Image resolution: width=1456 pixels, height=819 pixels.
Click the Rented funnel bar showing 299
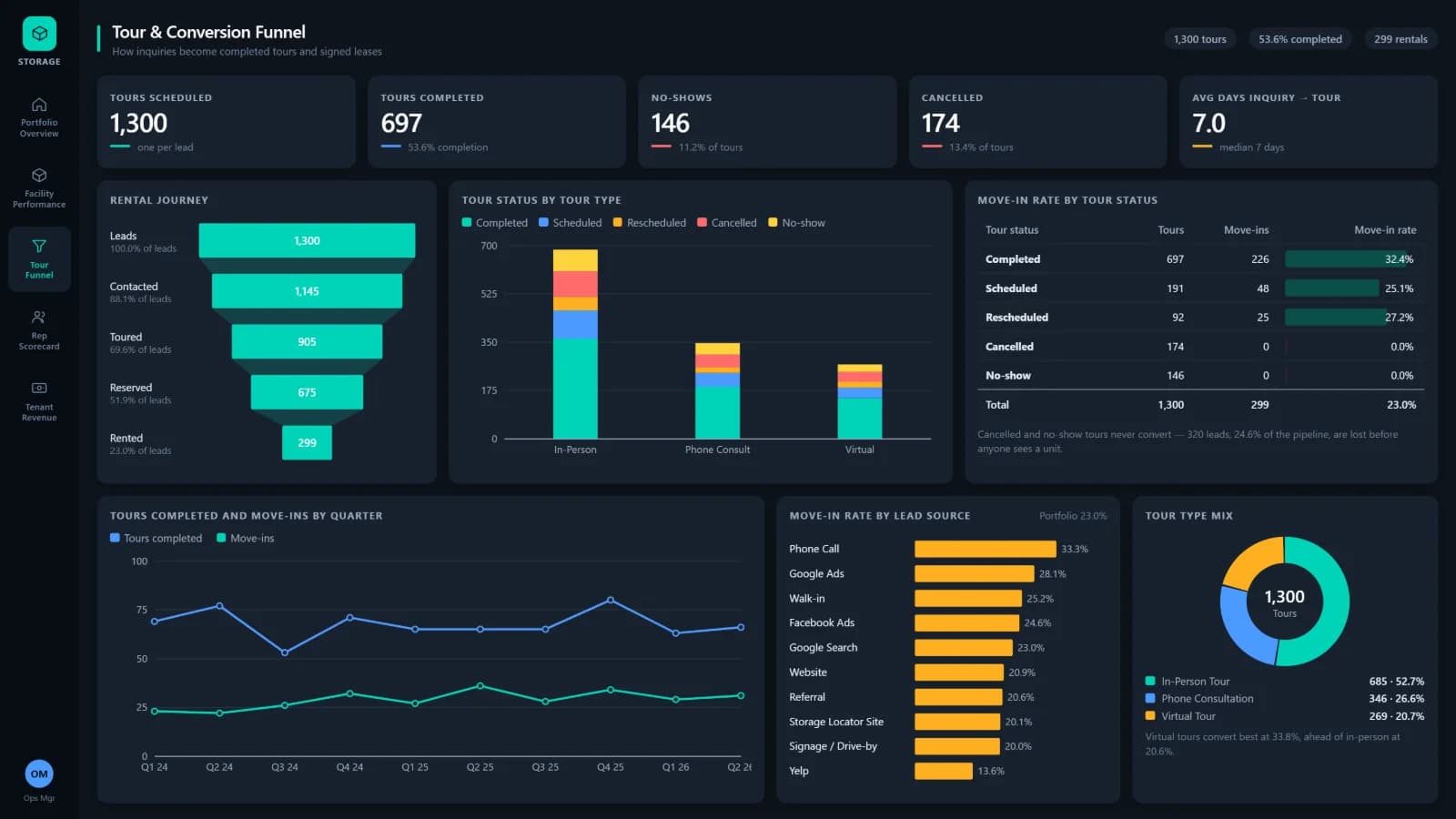click(307, 442)
